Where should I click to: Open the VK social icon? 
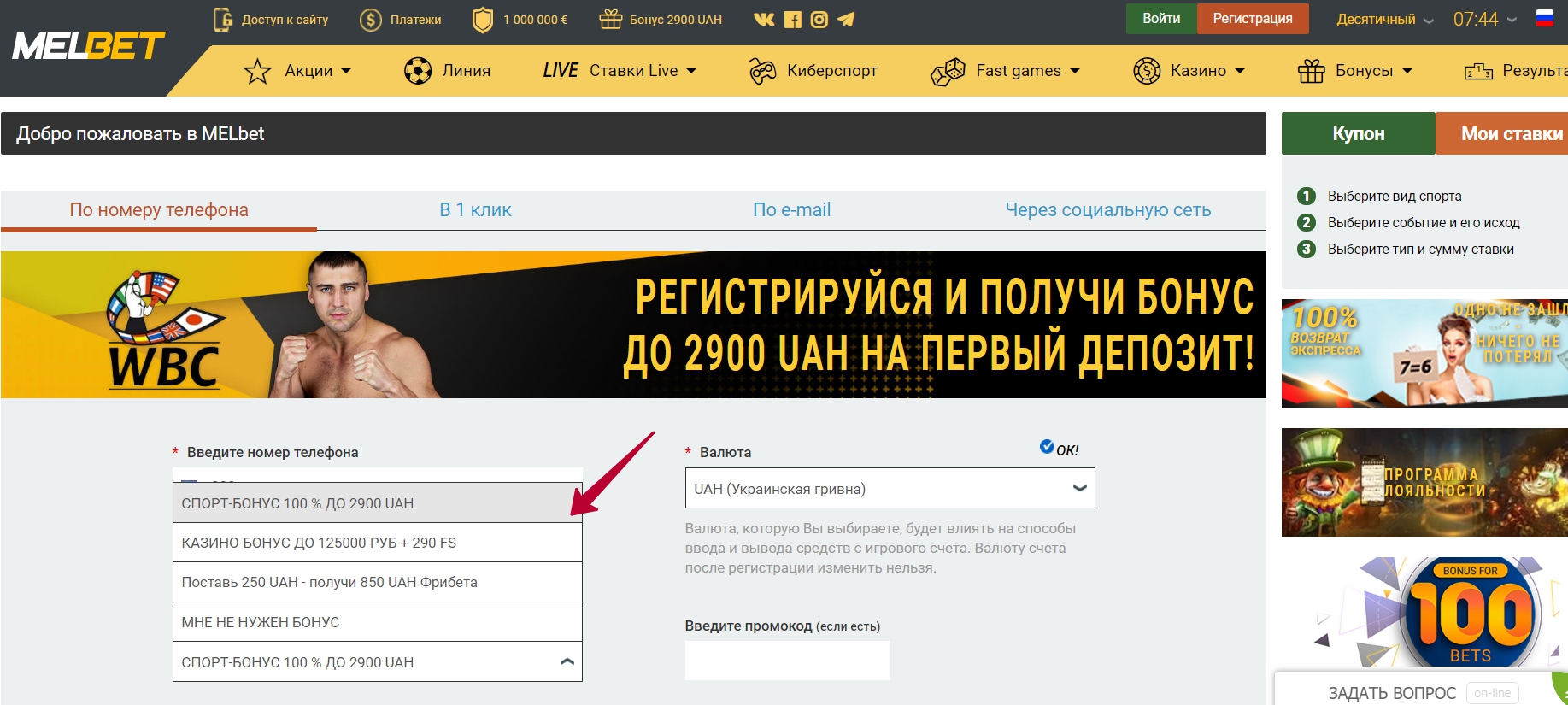click(764, 19)
